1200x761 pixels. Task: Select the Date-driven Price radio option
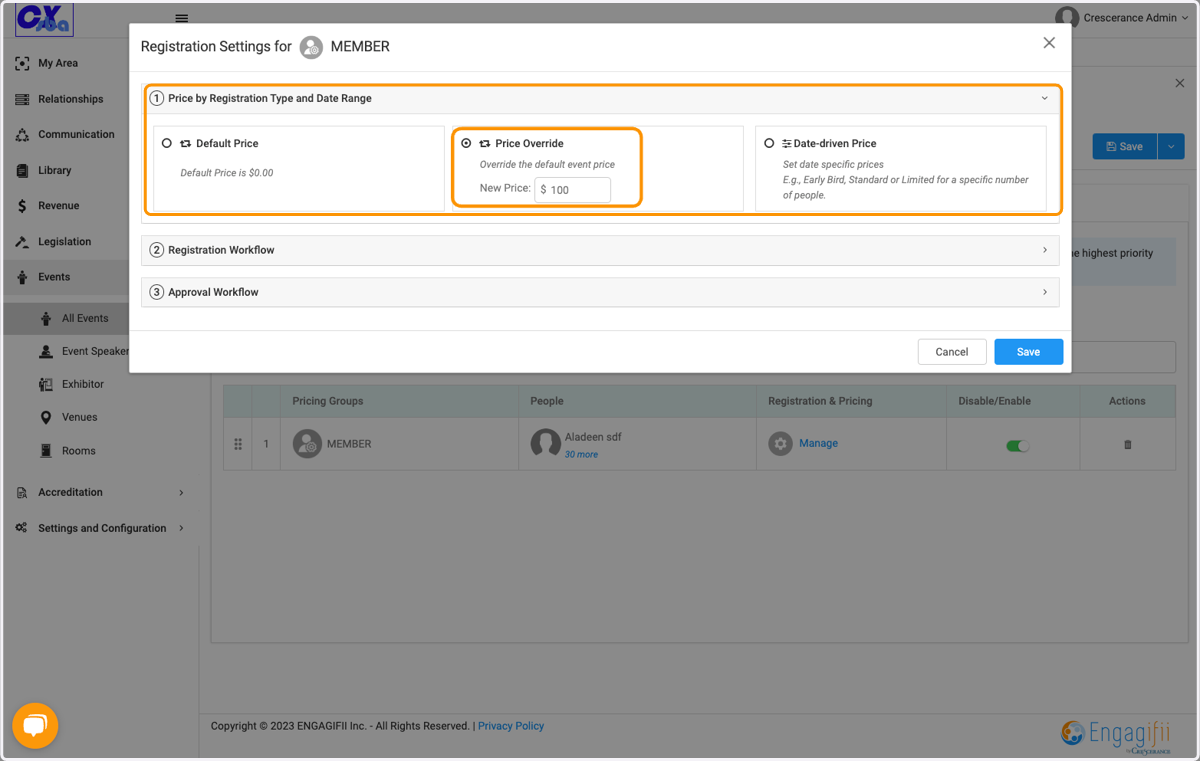coord(769,143)
